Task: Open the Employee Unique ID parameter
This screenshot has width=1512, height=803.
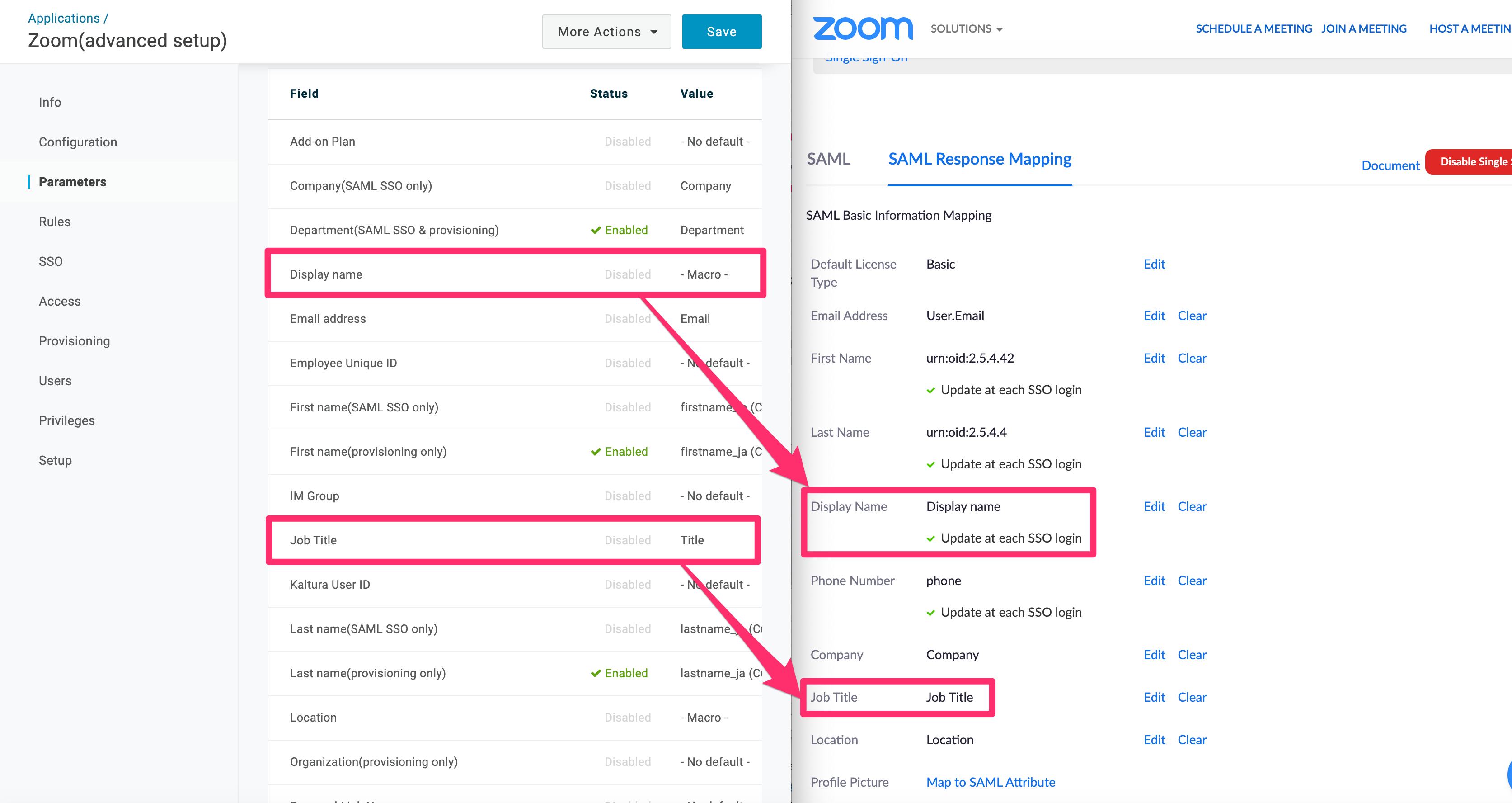Action: pos(515,363)
